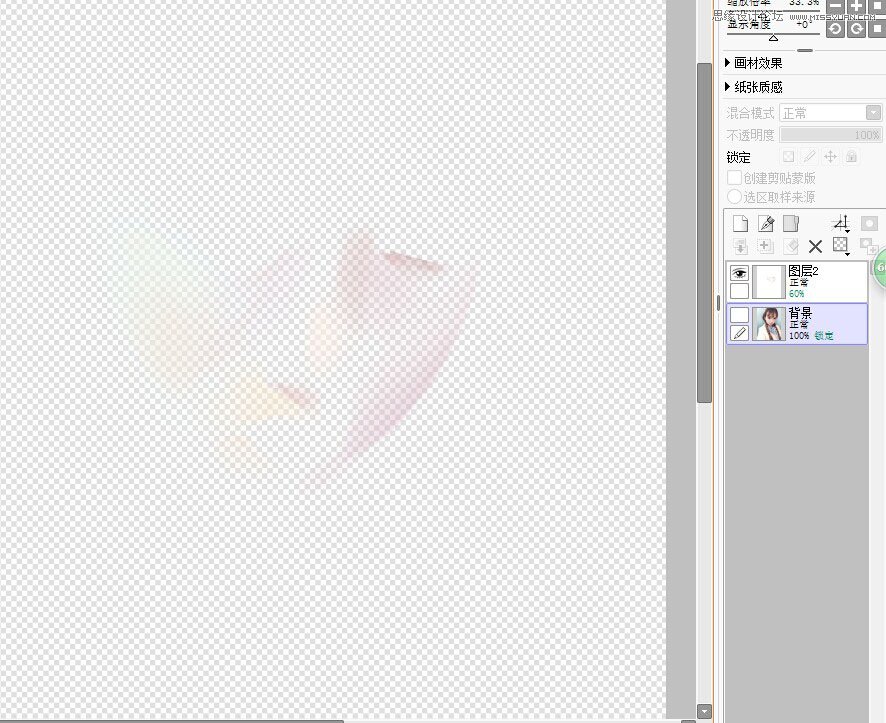886x723 pixels.
Task: Rotate the view counterclockwise
Action: click(835, 28)
